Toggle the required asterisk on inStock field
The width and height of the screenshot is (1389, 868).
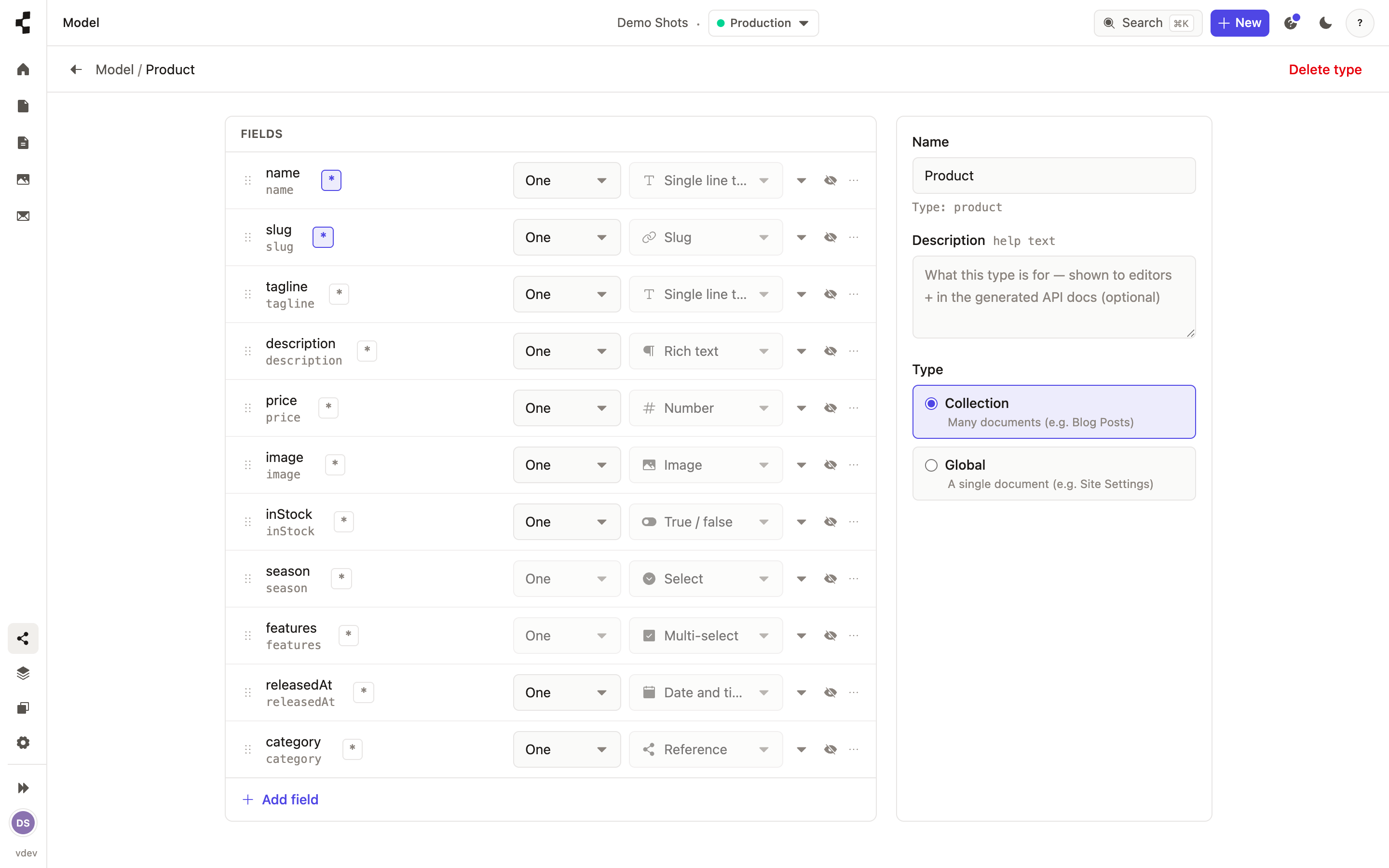(x=344, y=522)
